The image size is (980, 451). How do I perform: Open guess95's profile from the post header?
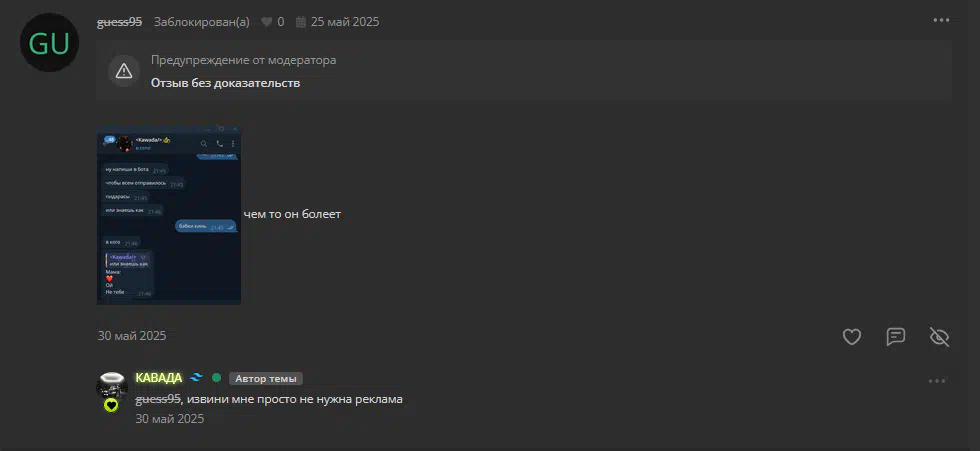tap(119, 22)
